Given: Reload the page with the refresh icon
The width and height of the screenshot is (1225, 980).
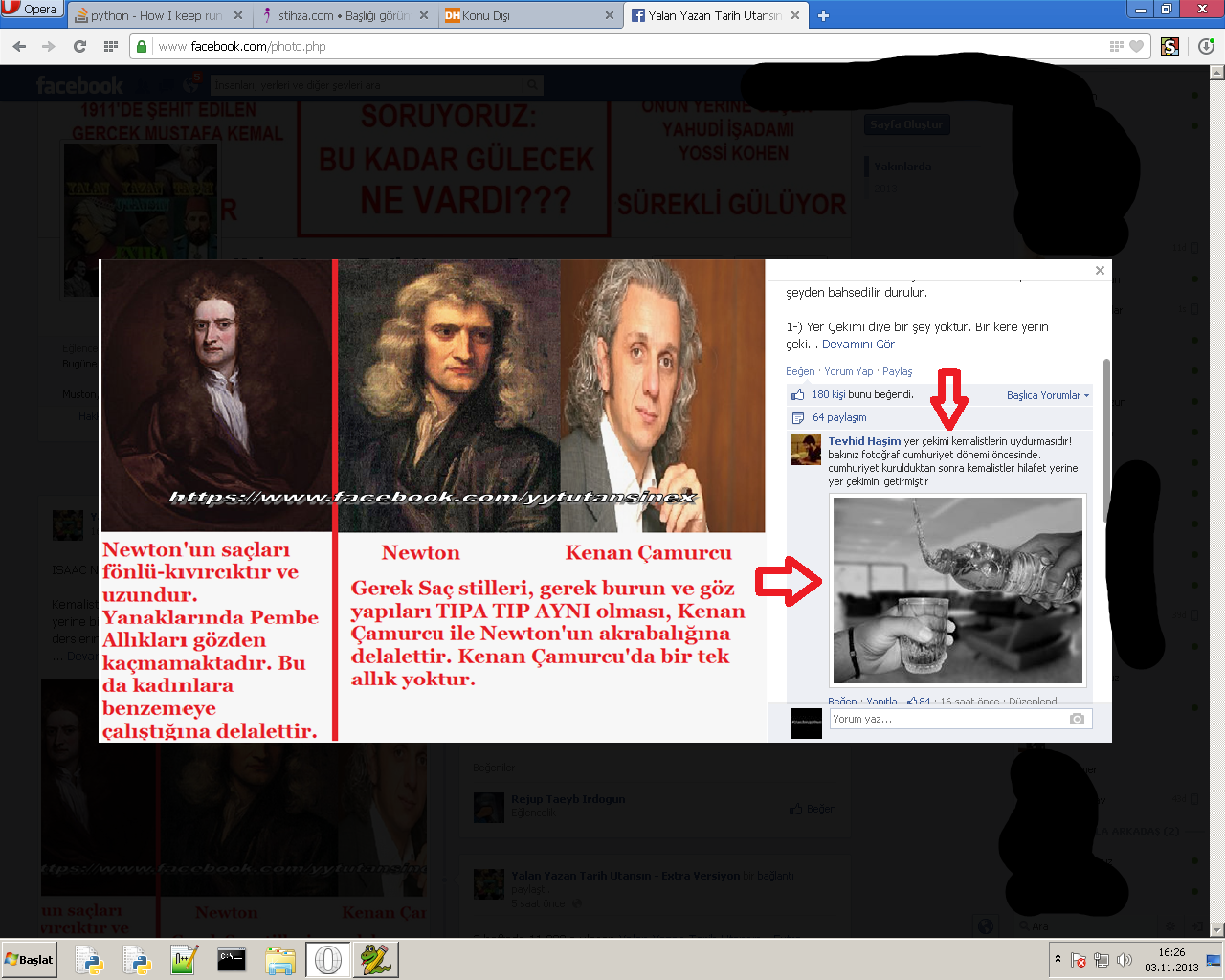Looking at the screenshot, I should tap(79, 46).
